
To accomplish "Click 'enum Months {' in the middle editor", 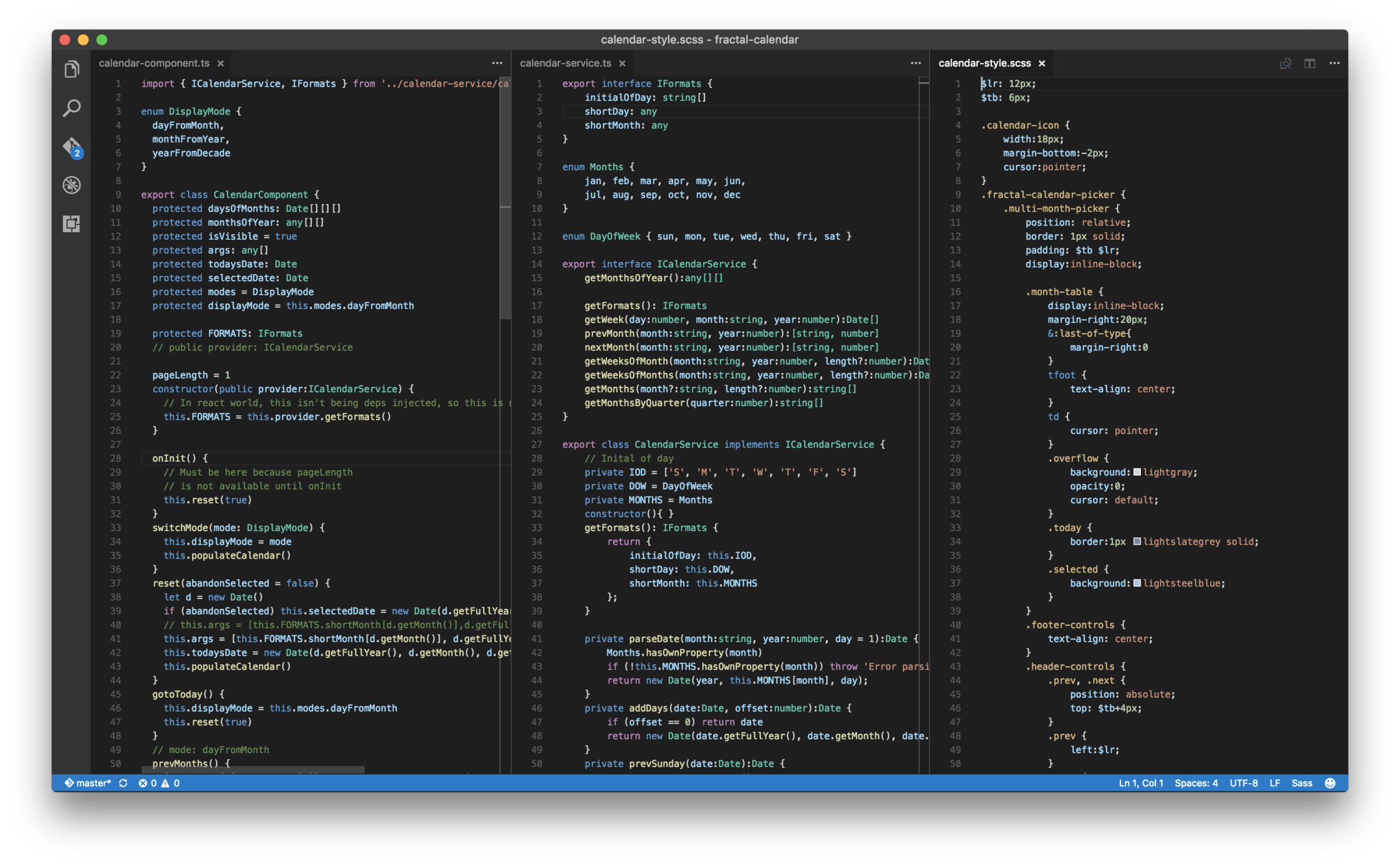I will point(599,167).
